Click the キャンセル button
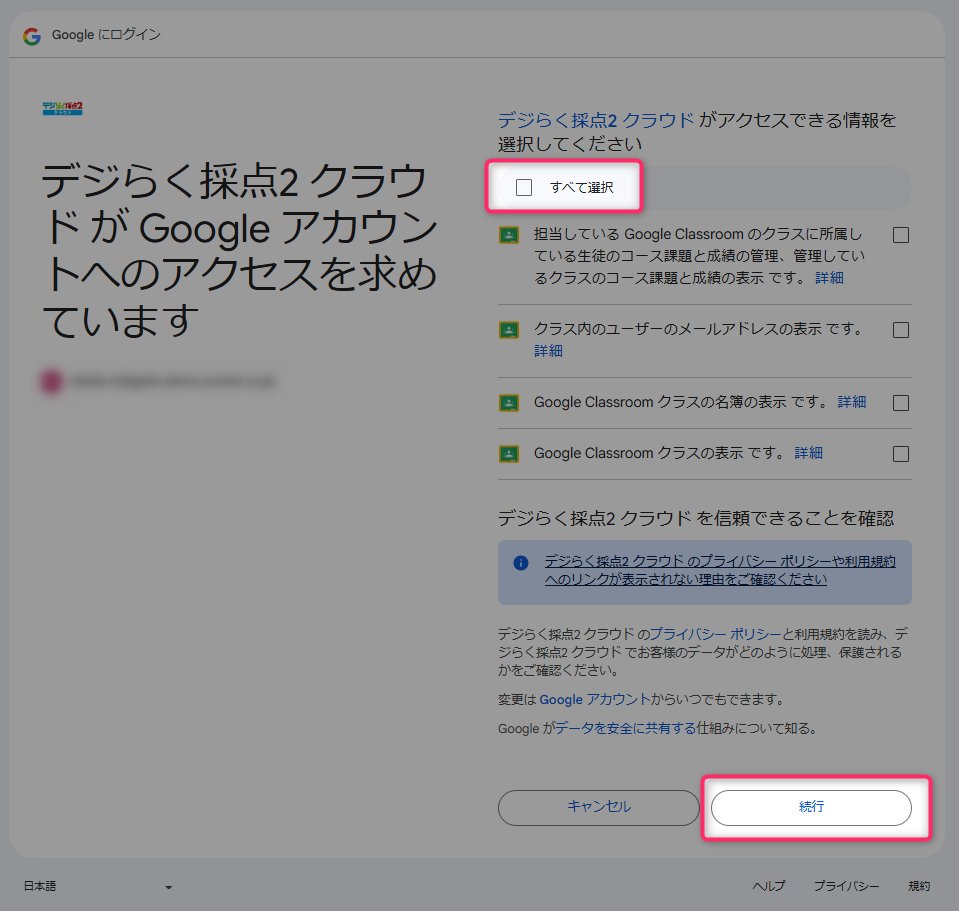The image size is (959, 911). [598, 808]
